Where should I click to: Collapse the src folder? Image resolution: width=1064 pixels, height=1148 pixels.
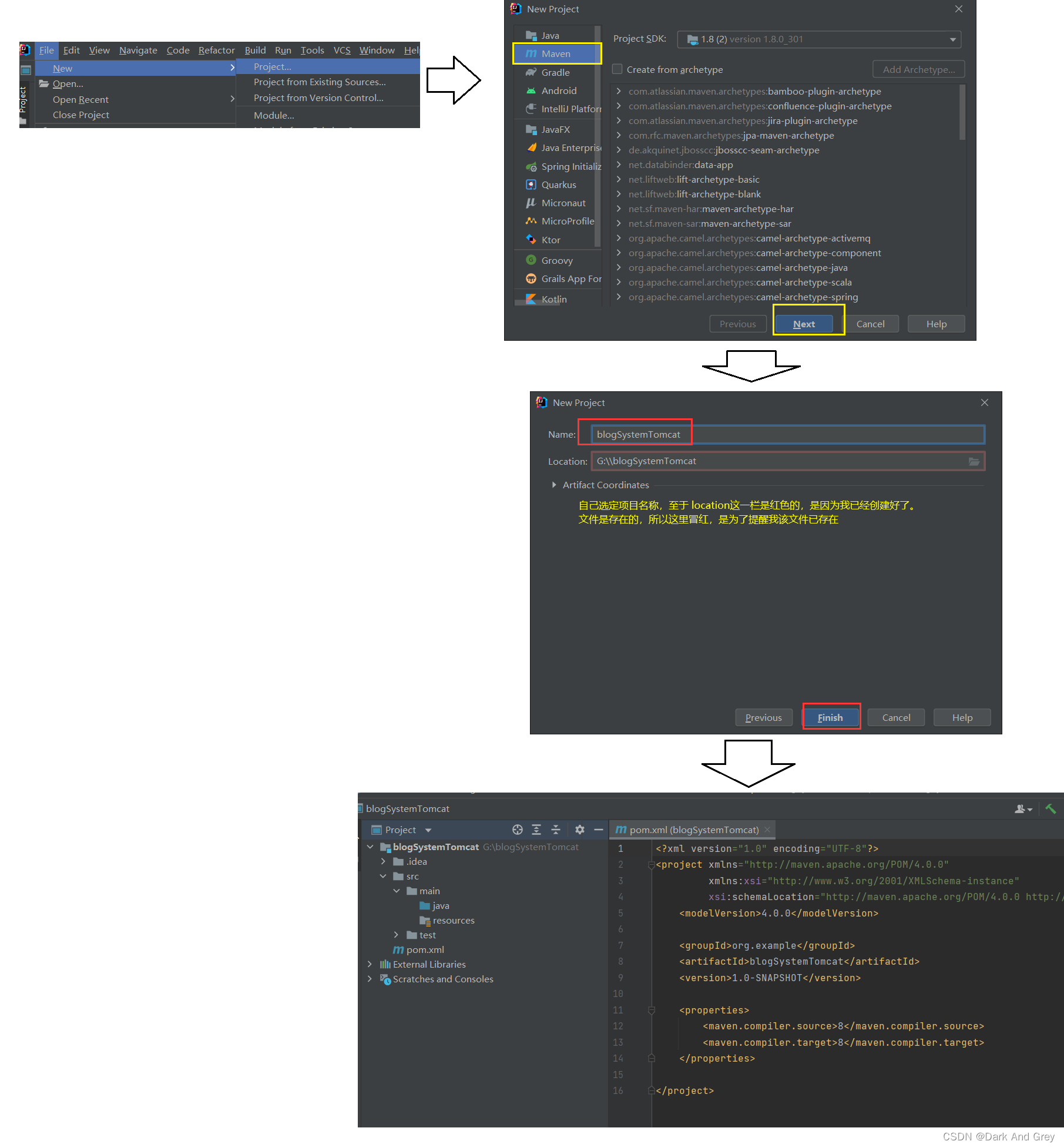pyautogui.click(x=383, y=876)
